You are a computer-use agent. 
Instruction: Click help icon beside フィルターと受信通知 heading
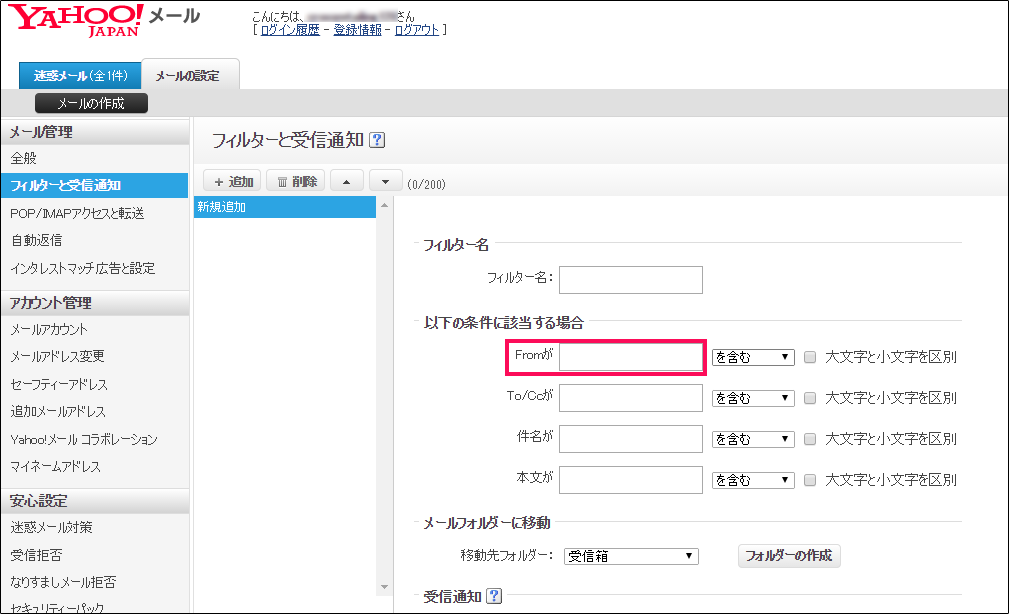pyautogui.click(x=377, y=141)
